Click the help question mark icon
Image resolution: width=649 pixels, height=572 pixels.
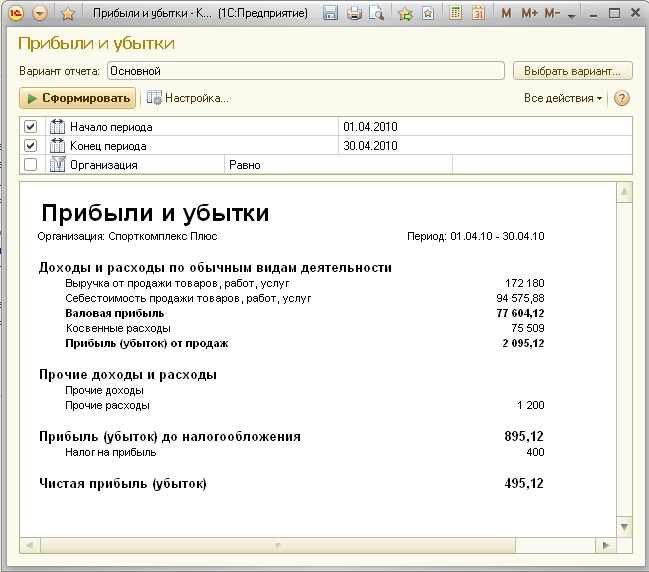pos(622,98)
